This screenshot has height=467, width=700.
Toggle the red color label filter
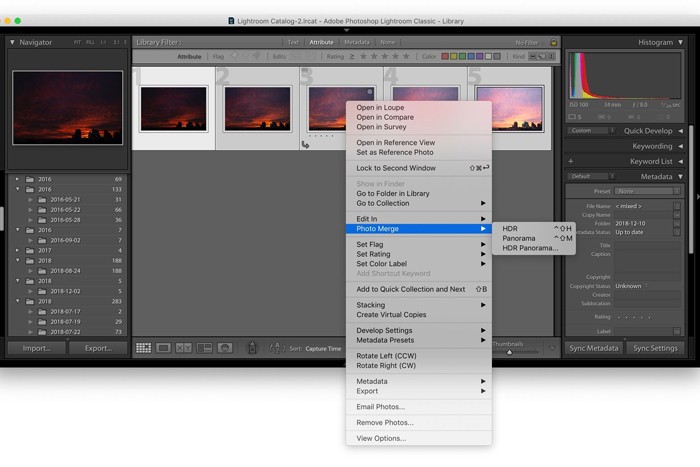pos(447,57)
